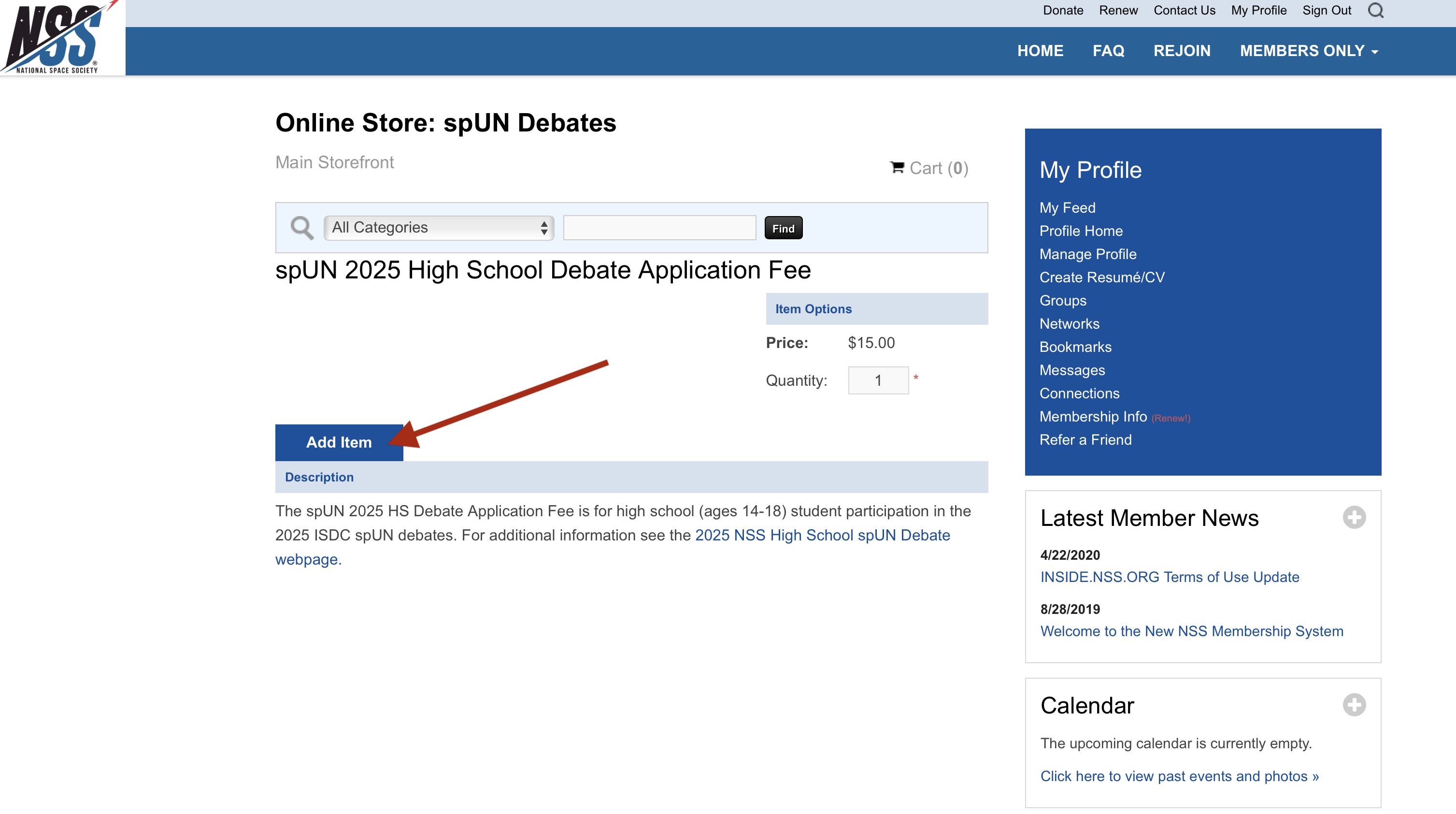Image resolution: width=1456 pixels, height=814 pixels.
Task: Click the Find search button icon
Action: 783,227
